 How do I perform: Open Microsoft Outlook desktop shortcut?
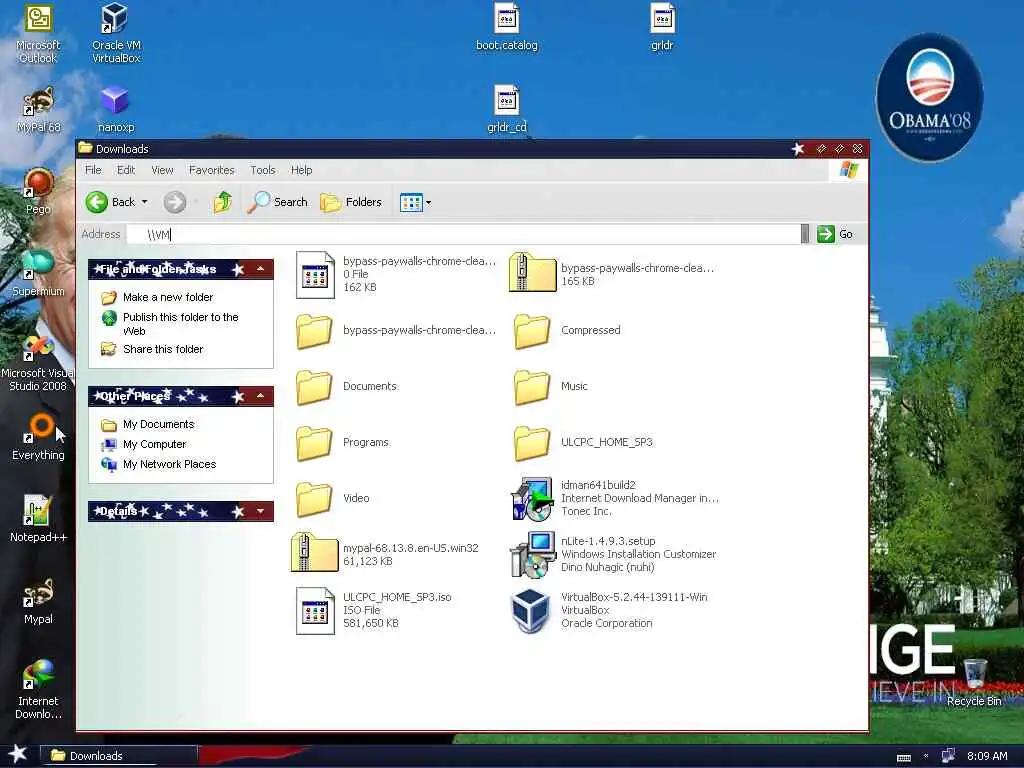[38, 33]
